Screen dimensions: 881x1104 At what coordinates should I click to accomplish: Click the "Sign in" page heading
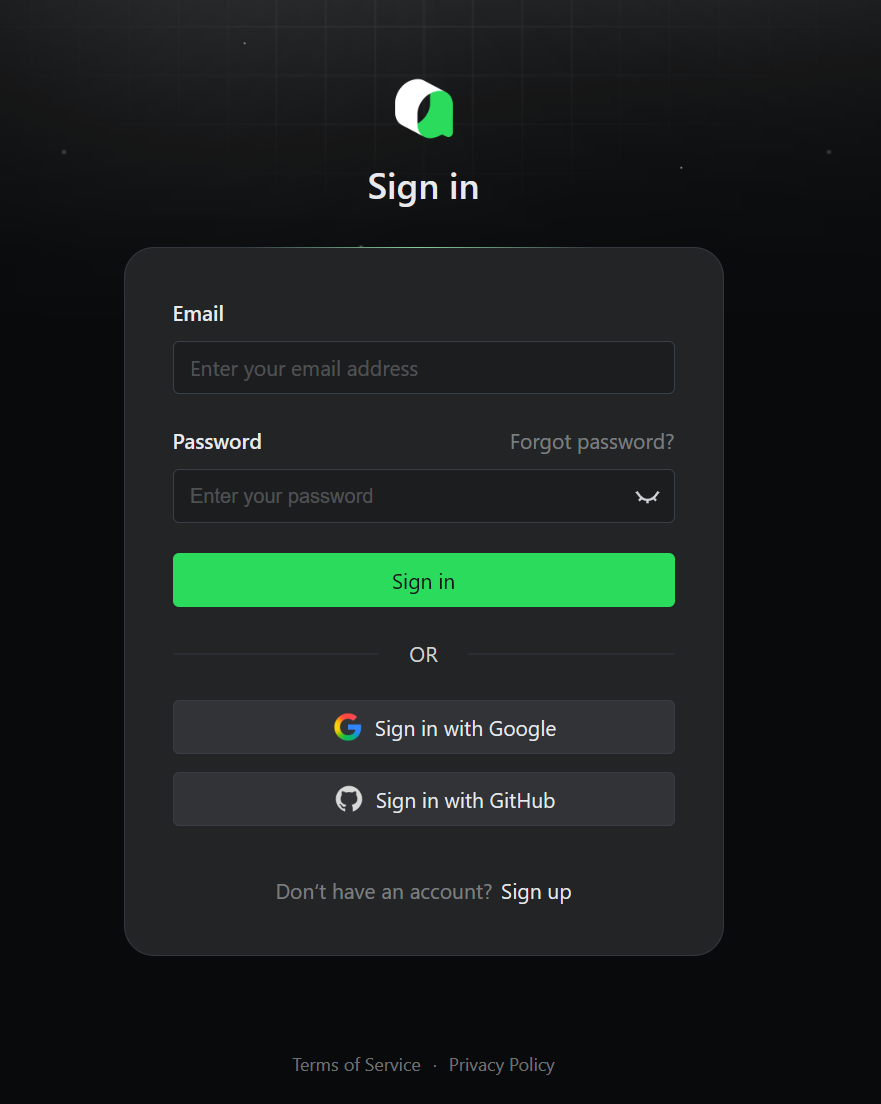[423, 187]
